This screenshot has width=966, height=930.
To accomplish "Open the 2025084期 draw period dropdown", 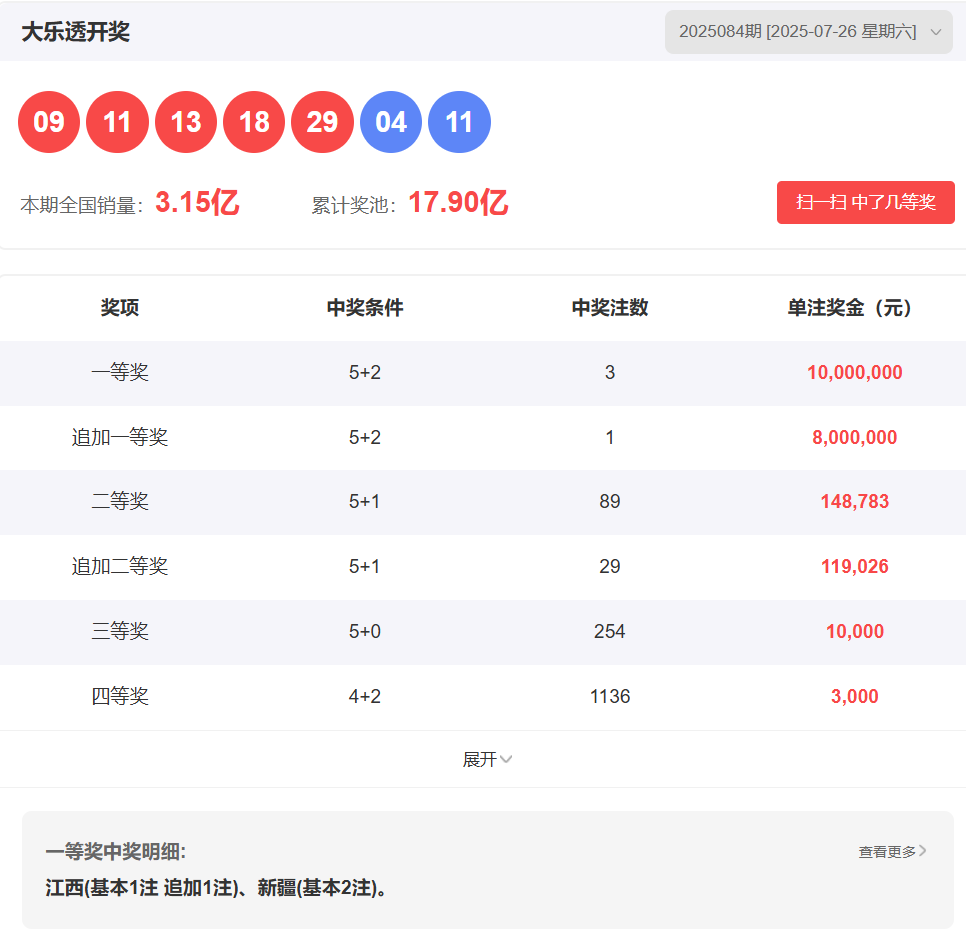I will 808,32.
